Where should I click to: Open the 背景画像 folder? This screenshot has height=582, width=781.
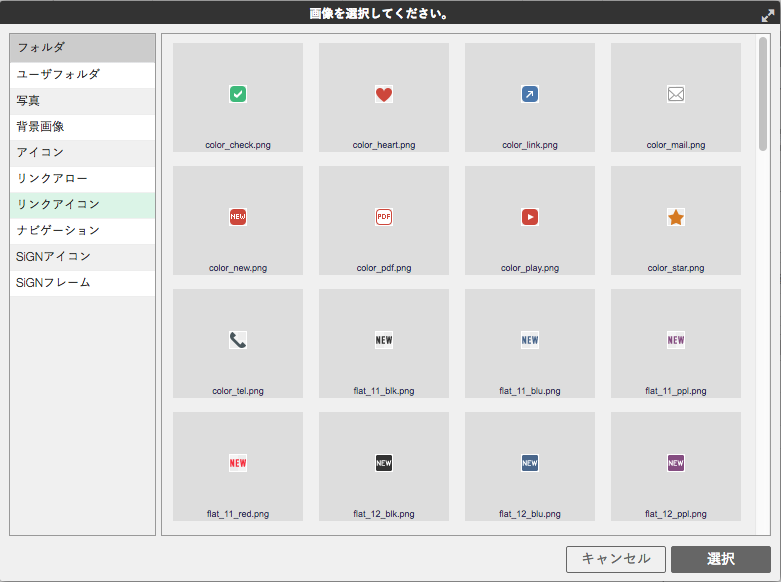tap(82, 127)
